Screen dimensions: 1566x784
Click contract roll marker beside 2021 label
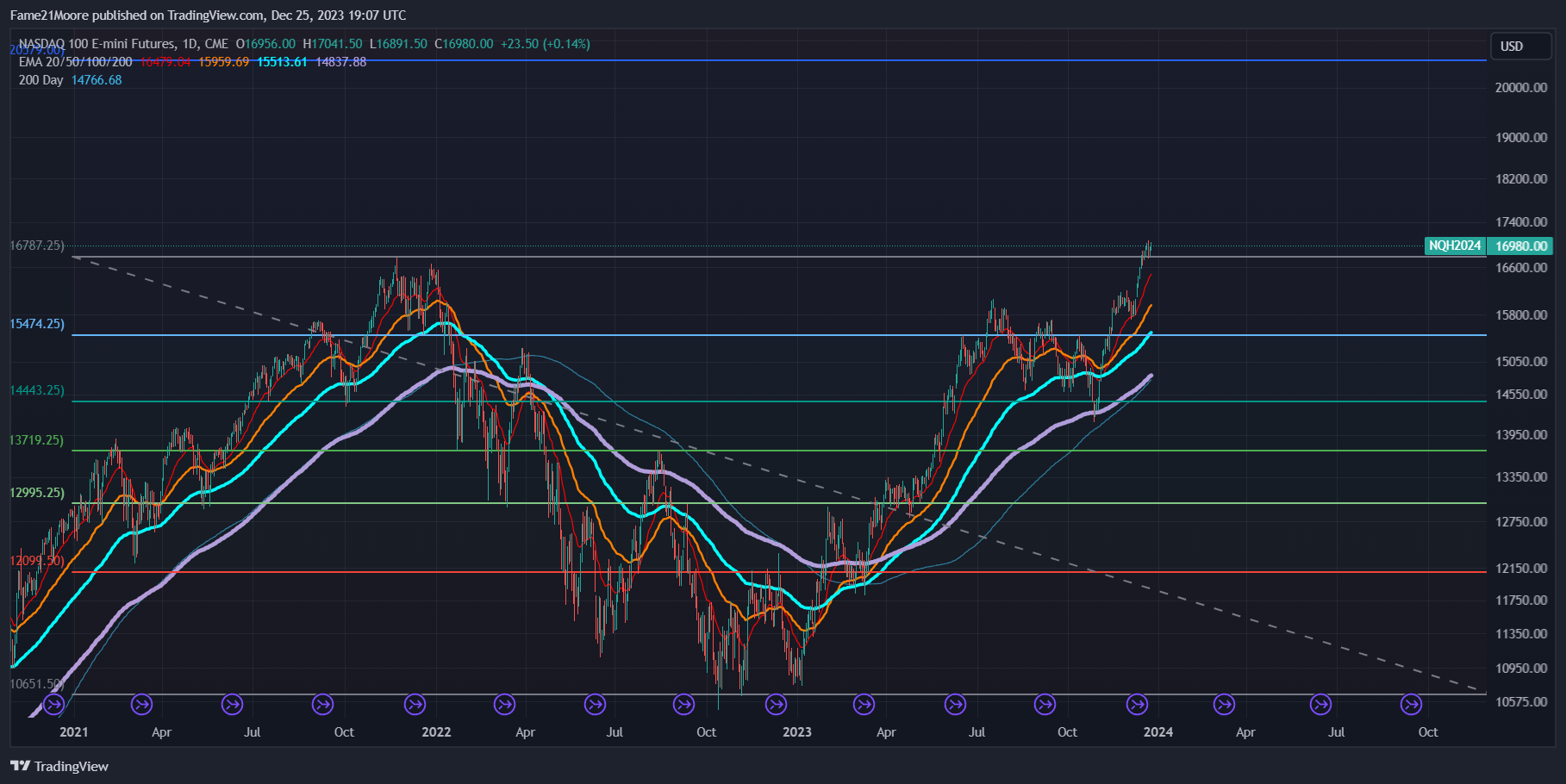[53, 705]
